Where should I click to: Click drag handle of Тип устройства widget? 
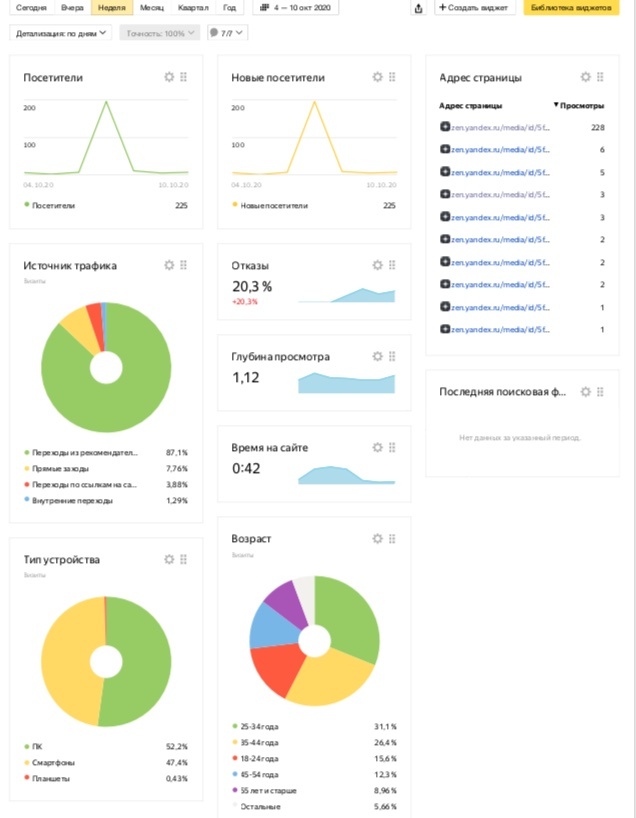pos(184,559)
